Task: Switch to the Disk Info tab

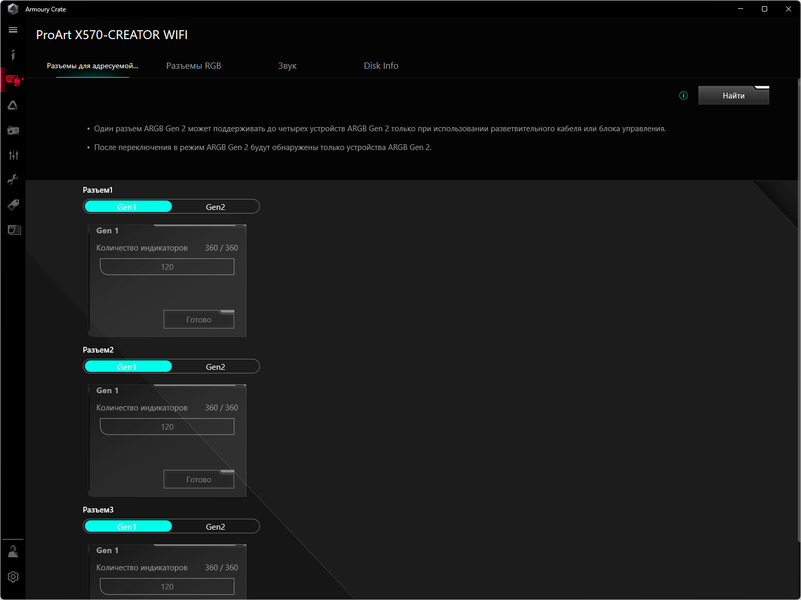Action: pos(381,66)
